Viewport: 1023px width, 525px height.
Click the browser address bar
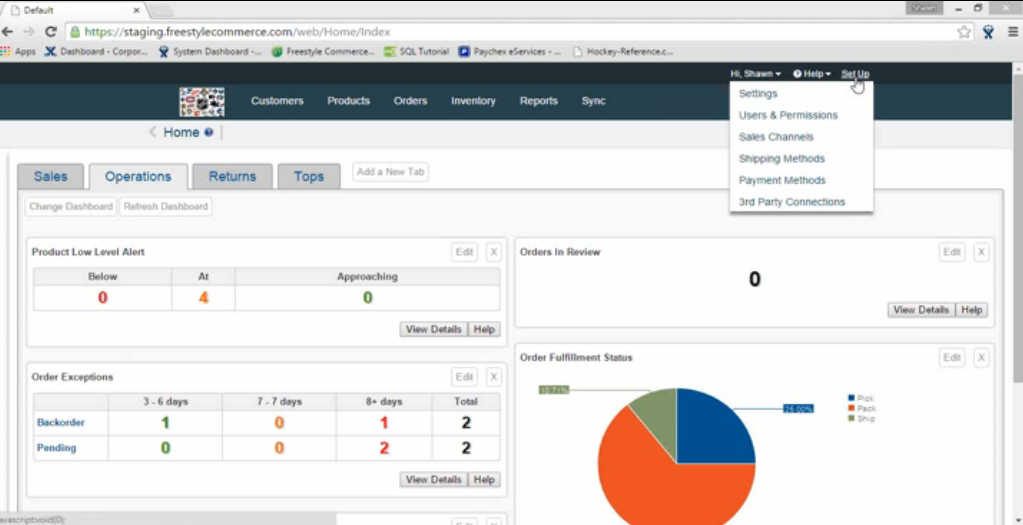click(x=500, y=32)
